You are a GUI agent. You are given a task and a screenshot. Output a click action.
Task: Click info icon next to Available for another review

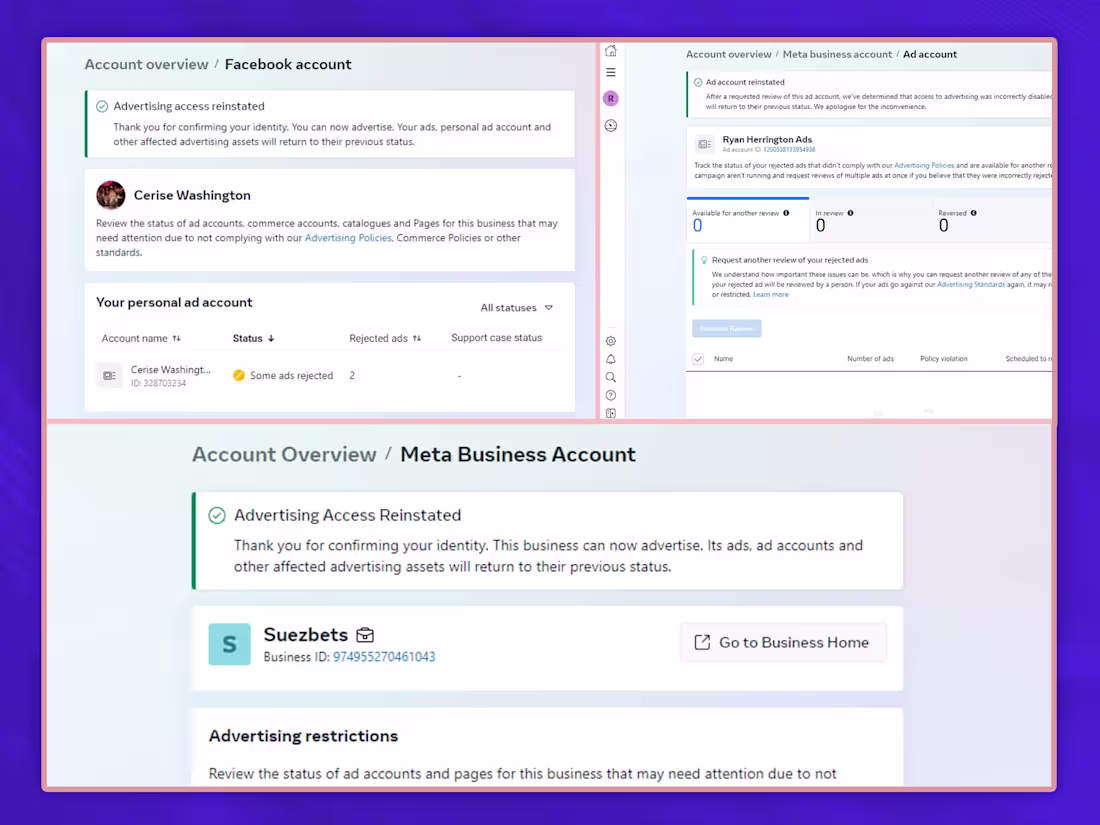(786, 213)
